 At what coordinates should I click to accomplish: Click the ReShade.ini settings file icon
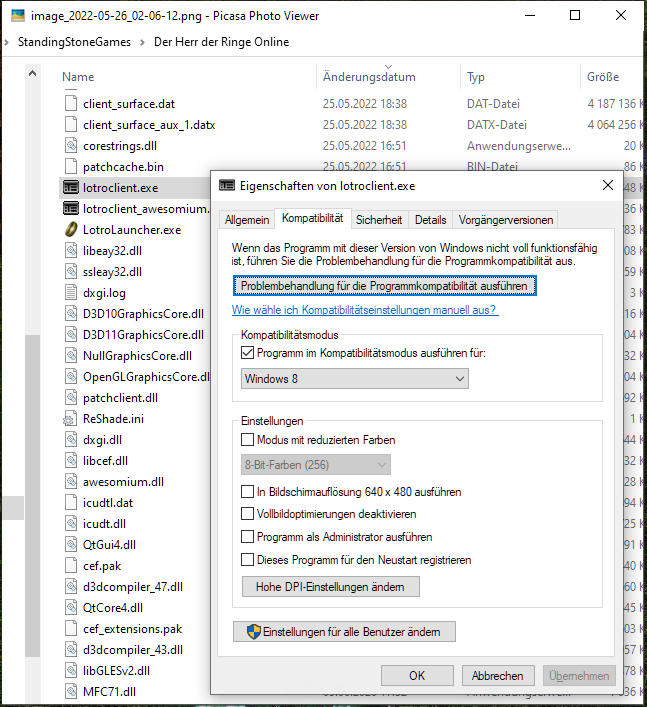[x=70, y=419]
